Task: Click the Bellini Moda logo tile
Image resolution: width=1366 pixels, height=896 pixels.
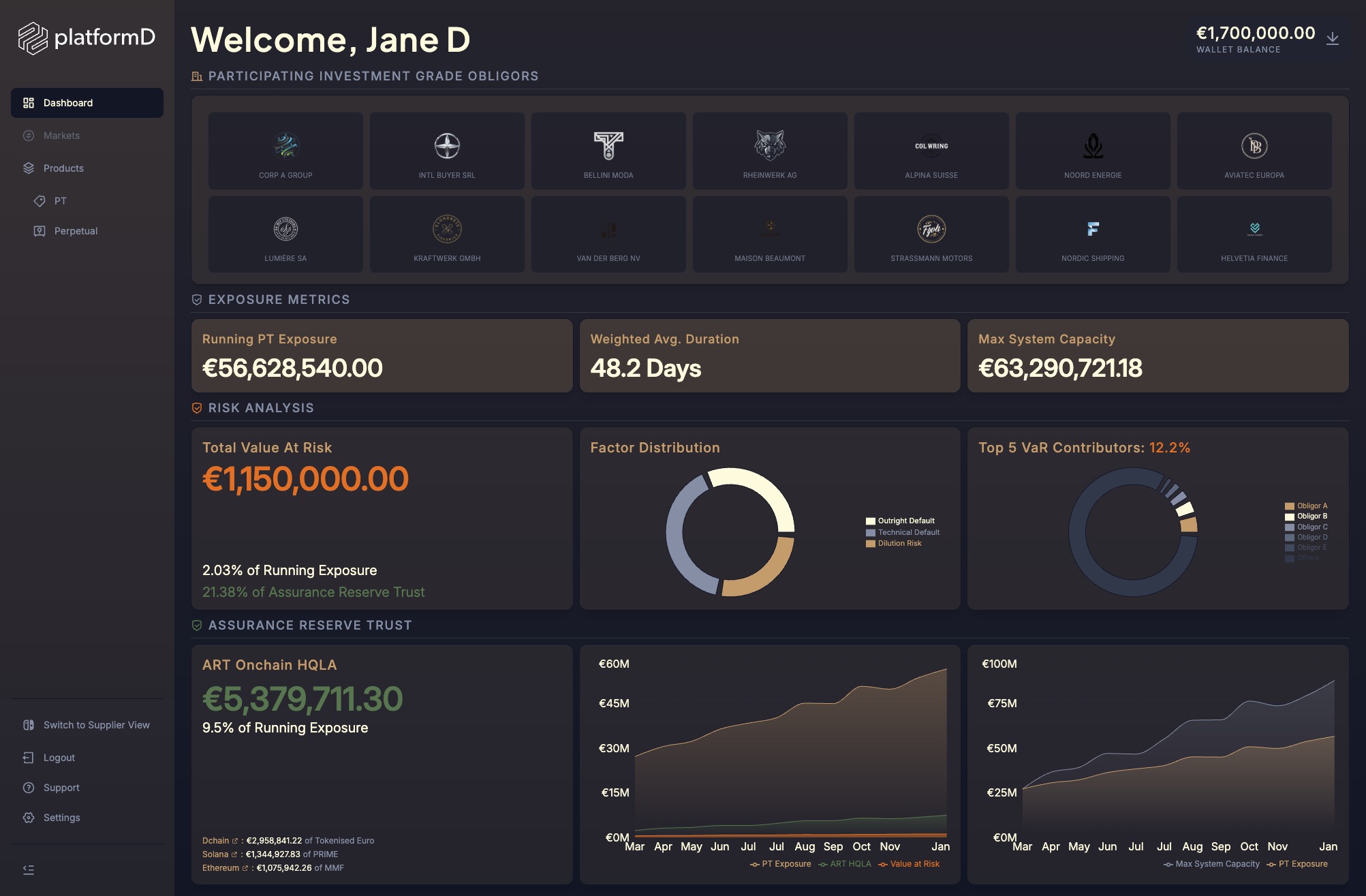Action: (608, 151)
